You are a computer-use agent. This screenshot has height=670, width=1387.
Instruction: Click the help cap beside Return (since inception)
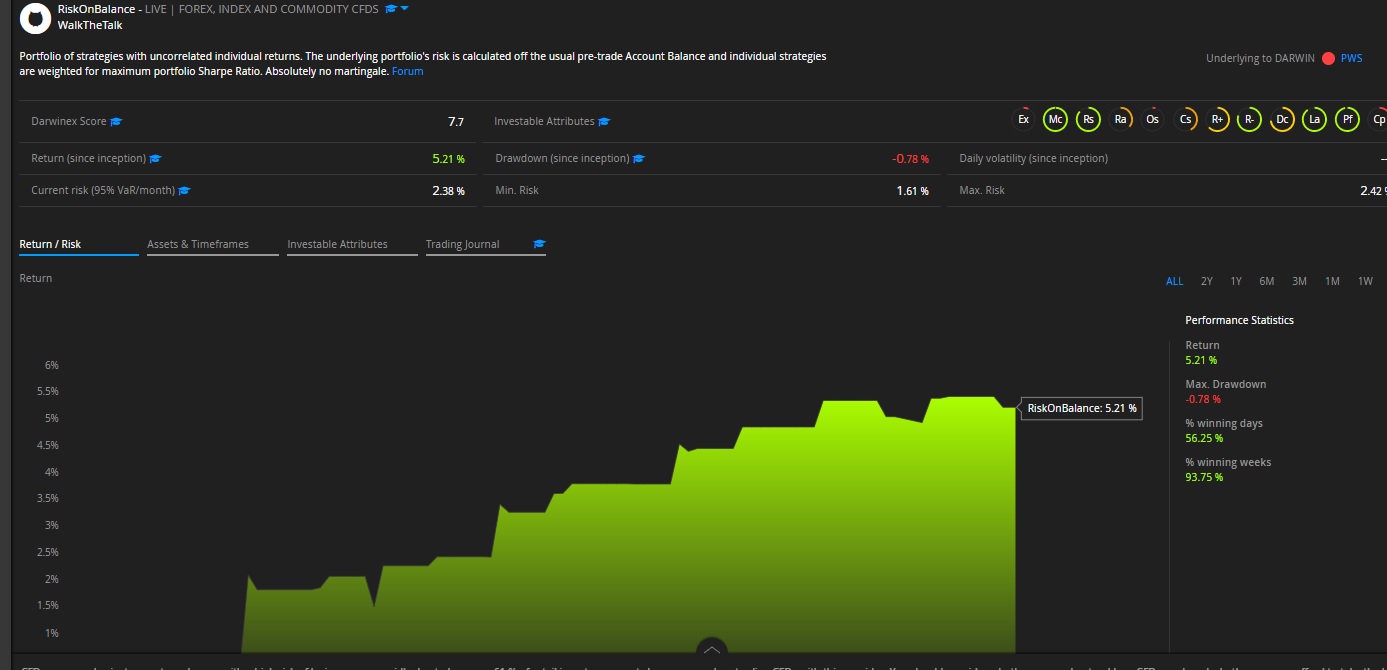(x=155, y=159)
